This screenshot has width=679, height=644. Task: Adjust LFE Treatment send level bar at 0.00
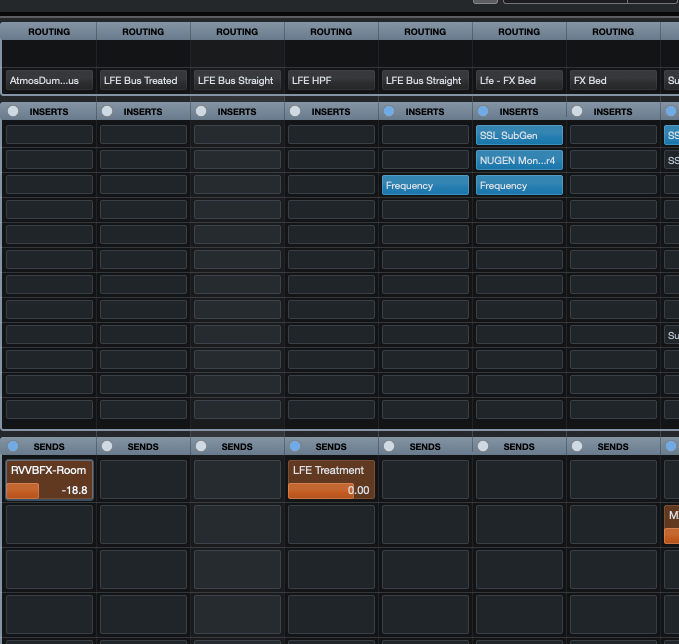point(331,491)
